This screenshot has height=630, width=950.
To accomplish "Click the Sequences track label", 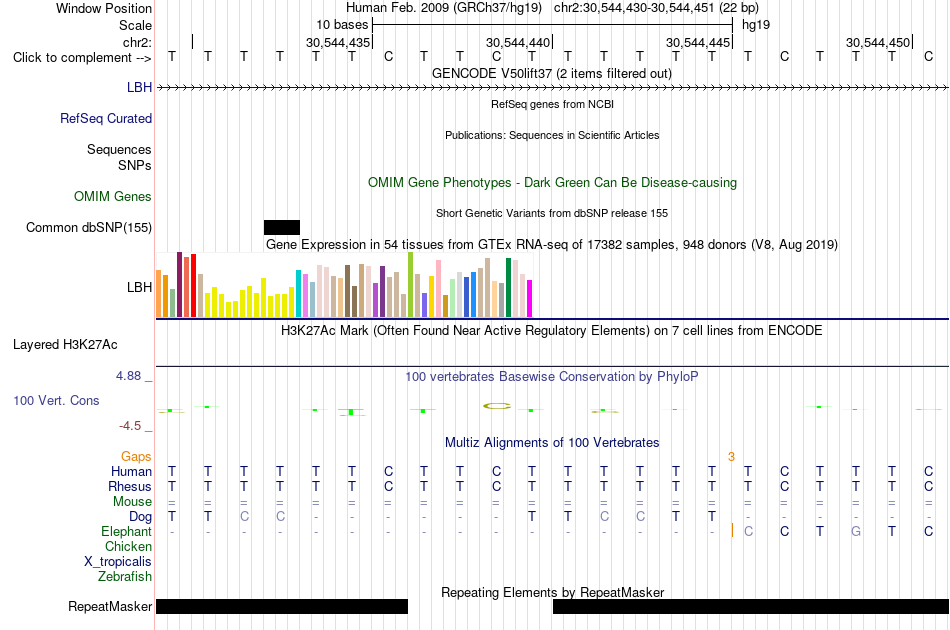I will click(119, 150).
